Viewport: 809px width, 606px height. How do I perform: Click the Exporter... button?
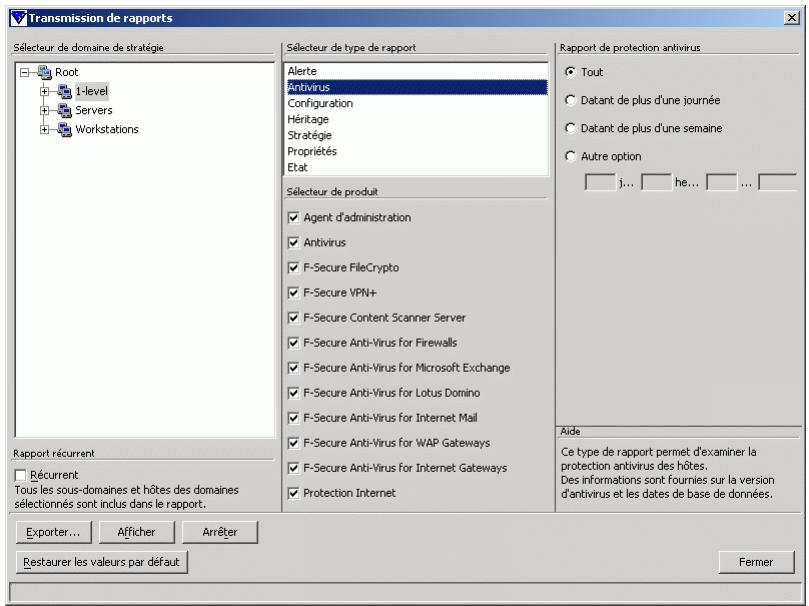click(54, 532)
